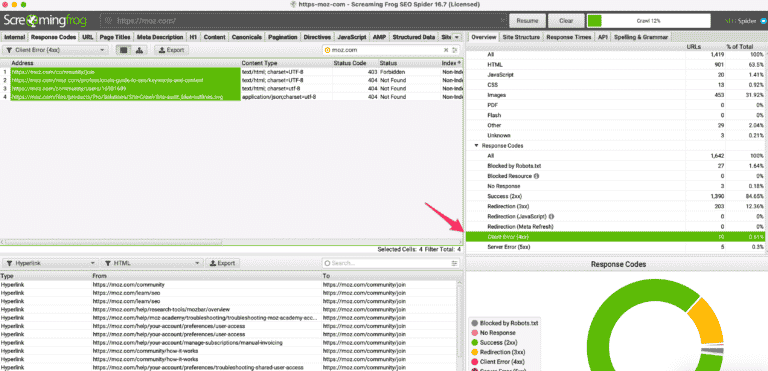Click the Redirection (JavaScript) info icon
This screenshot has height=371, width=768.
(x=552, y=216)
